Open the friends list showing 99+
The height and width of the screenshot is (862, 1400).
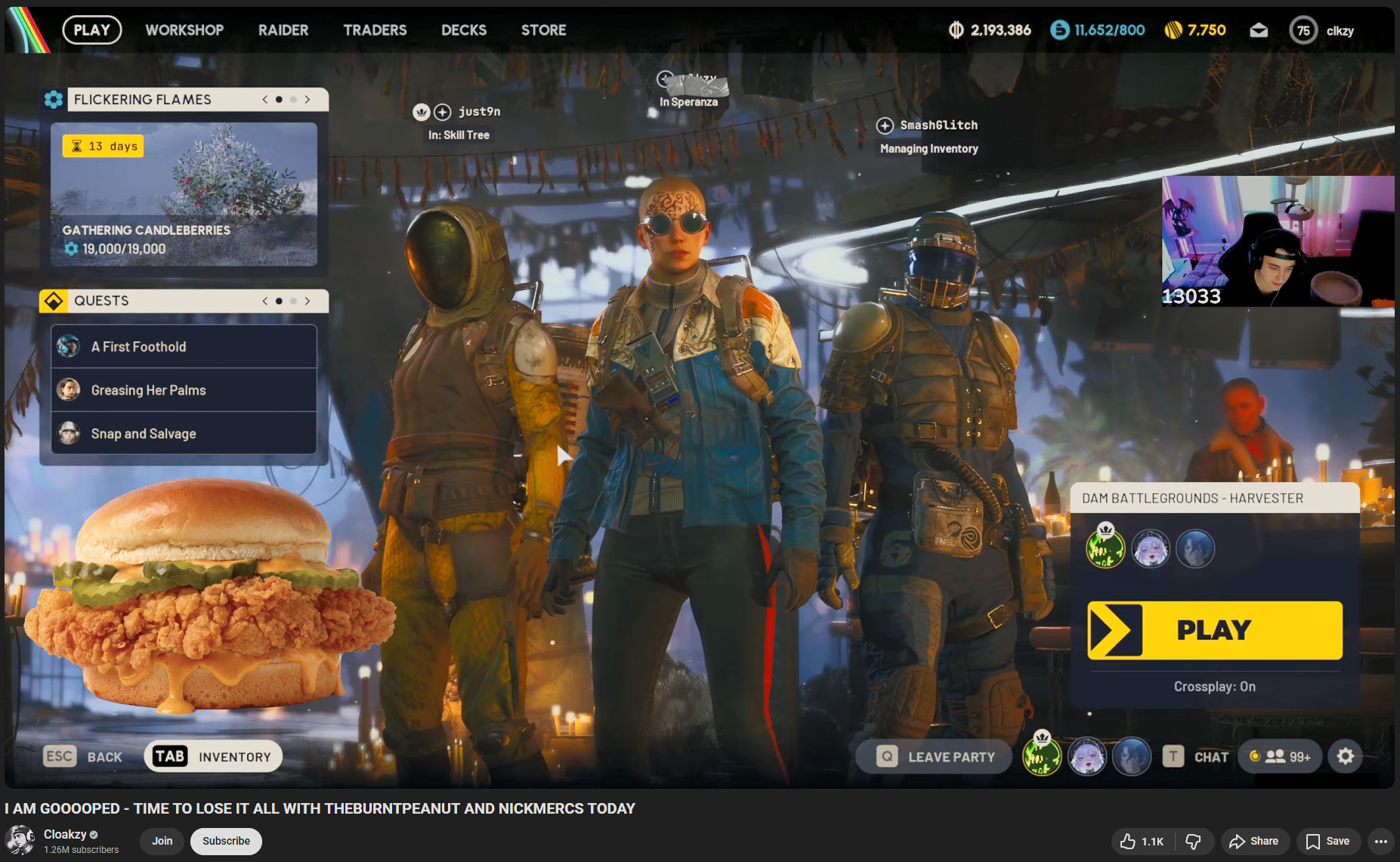(1280, 756)
